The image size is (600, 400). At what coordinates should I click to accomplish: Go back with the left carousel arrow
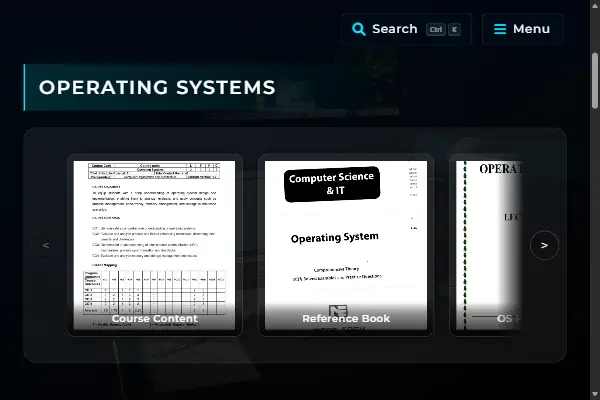46,245
